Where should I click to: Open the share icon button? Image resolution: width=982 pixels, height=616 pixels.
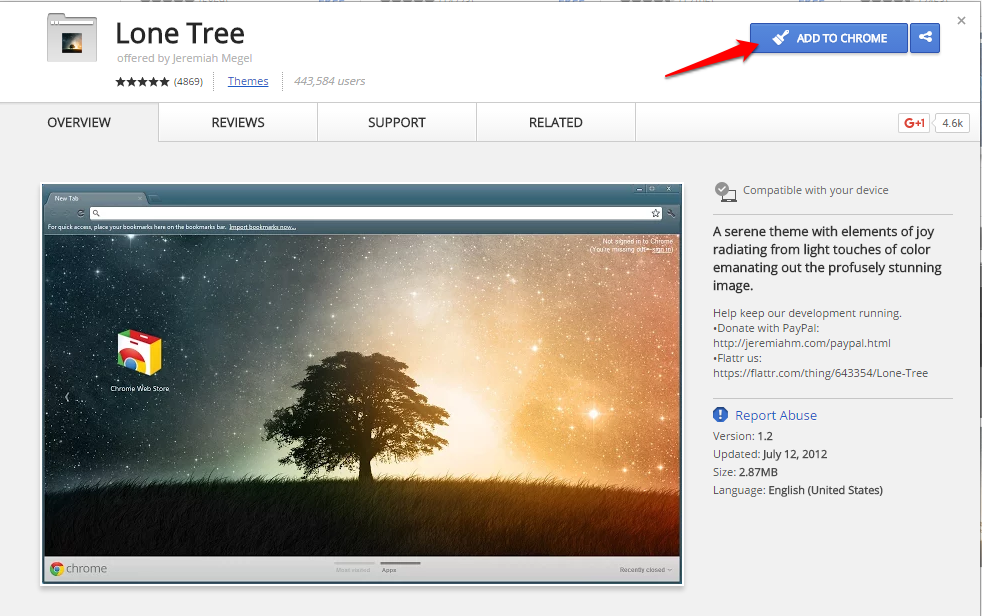pyautogui.click(x=925, y=38)
